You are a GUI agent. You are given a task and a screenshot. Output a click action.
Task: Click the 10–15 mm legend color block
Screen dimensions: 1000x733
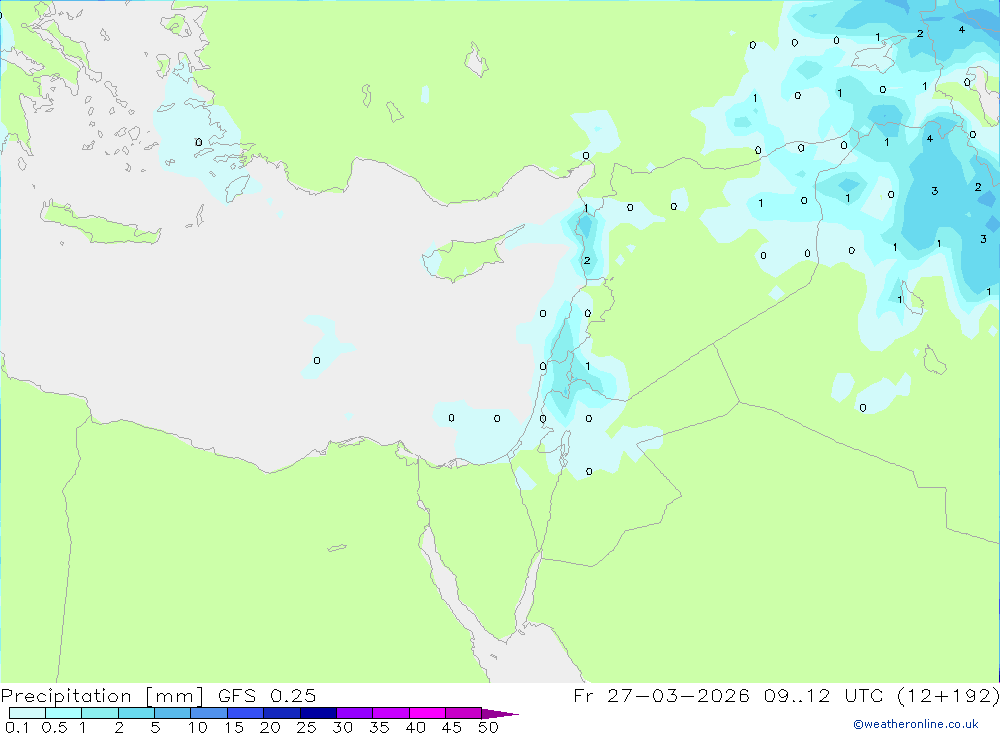tap(209, 713)
